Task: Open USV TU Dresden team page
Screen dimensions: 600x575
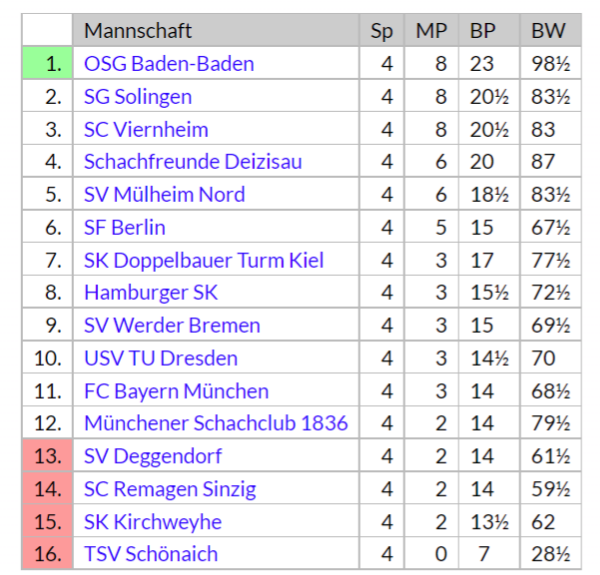Action: 161,358
